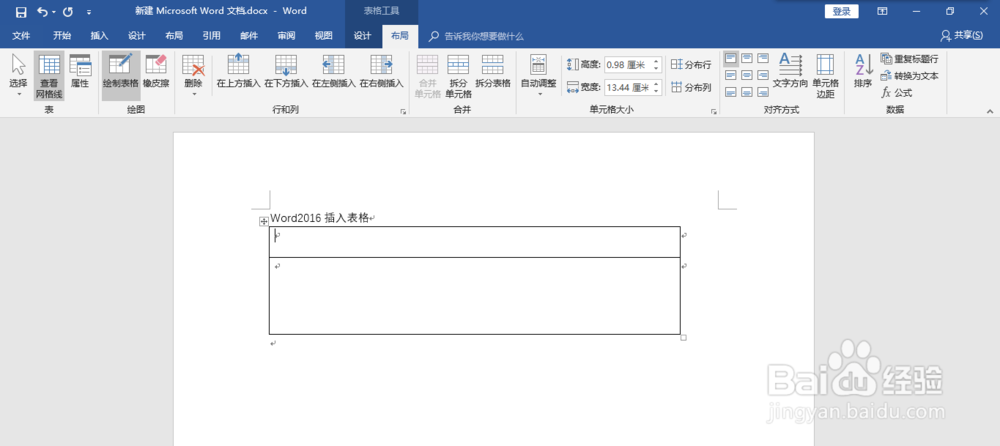Click 转换为文本 convert to text
Screen dimensions: 1000x446
[909, 75]
